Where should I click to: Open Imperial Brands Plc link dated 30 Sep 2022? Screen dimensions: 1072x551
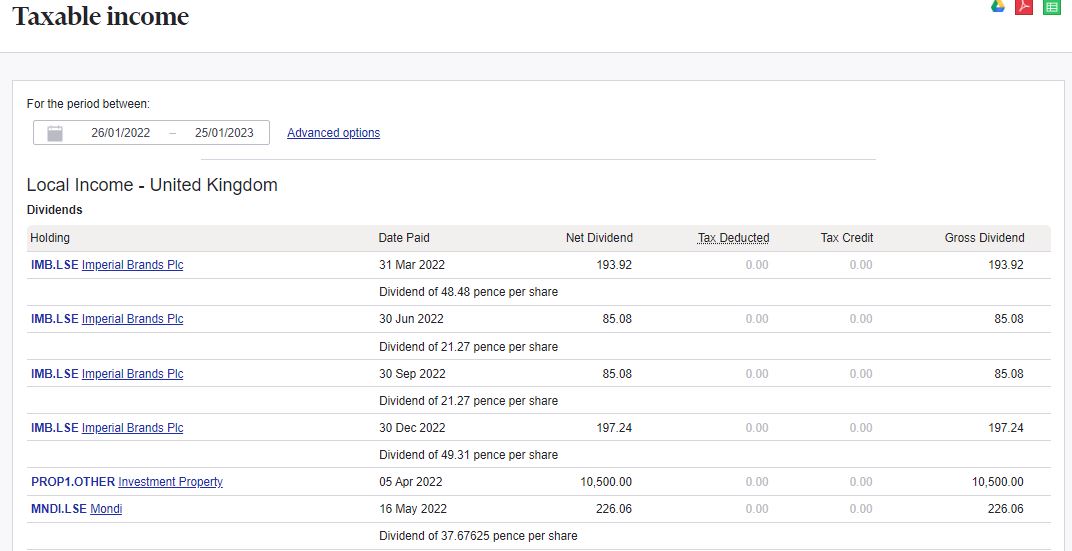click(132, 374)
